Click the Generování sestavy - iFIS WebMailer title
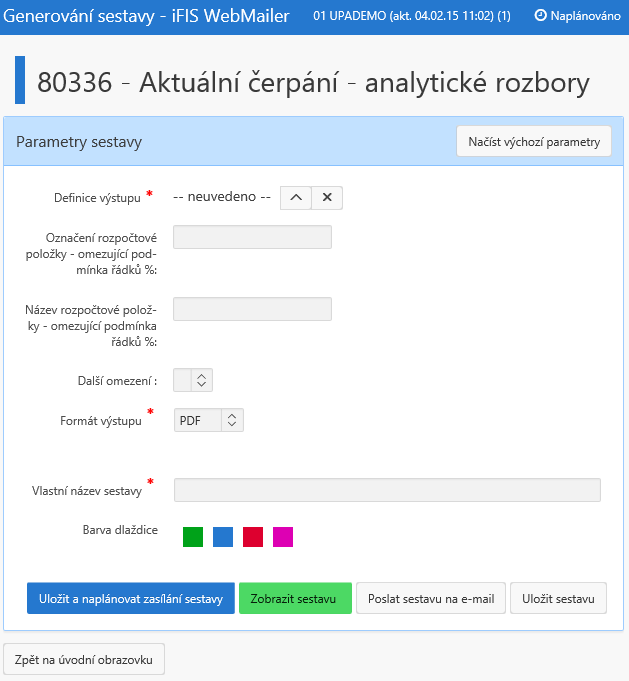Image resolution: width=629 pixels, height=681 pixels. [146, 17]
